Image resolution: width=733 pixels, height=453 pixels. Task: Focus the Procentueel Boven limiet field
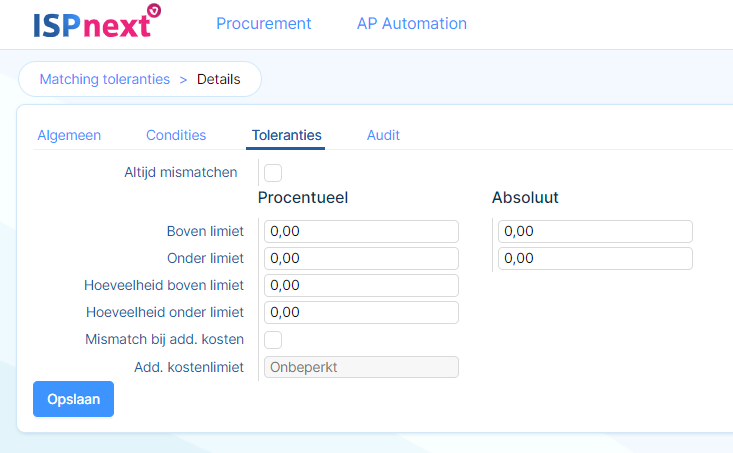point(361,231)
